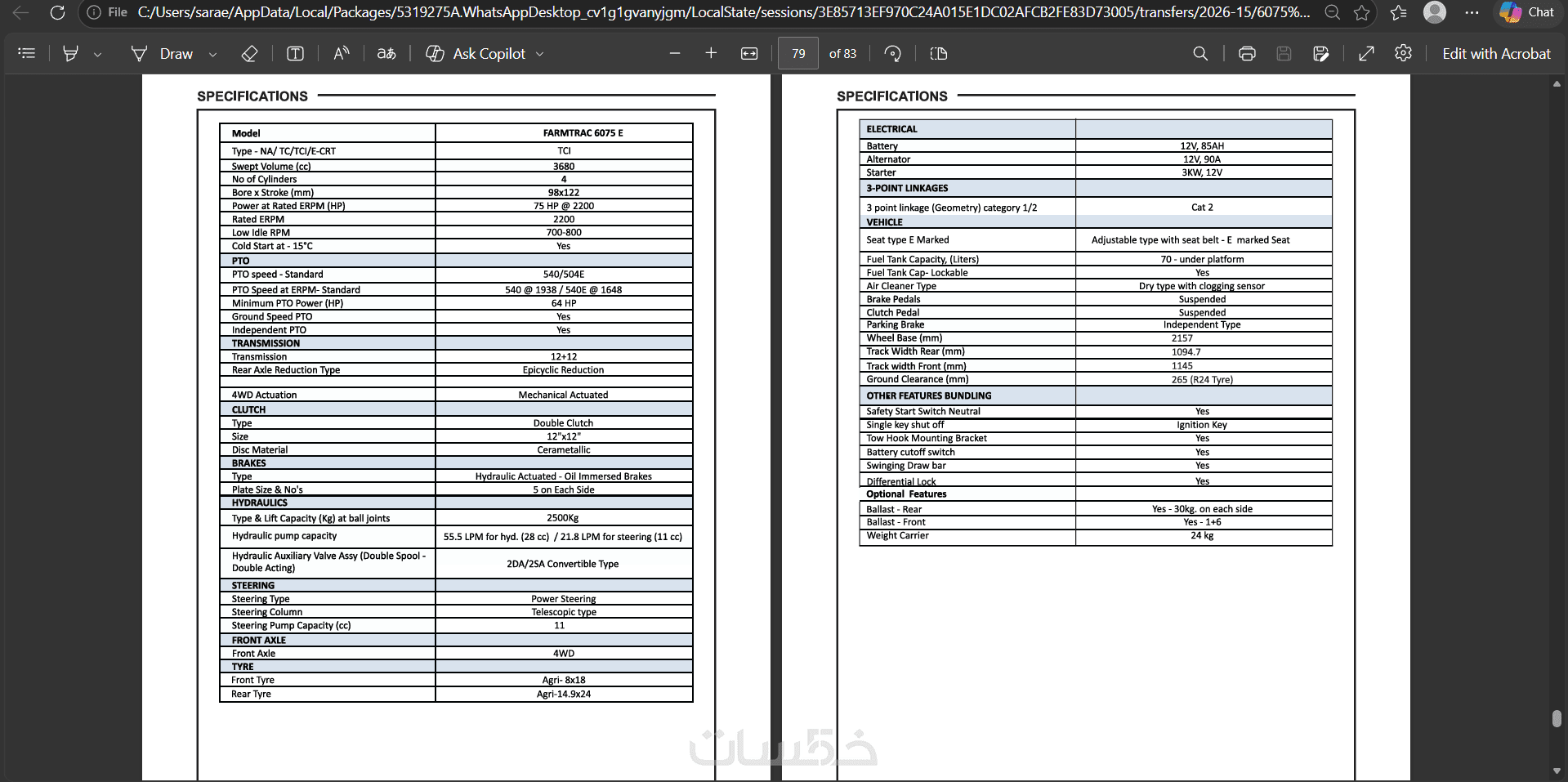Open the browser zoom indicator

1333,12
